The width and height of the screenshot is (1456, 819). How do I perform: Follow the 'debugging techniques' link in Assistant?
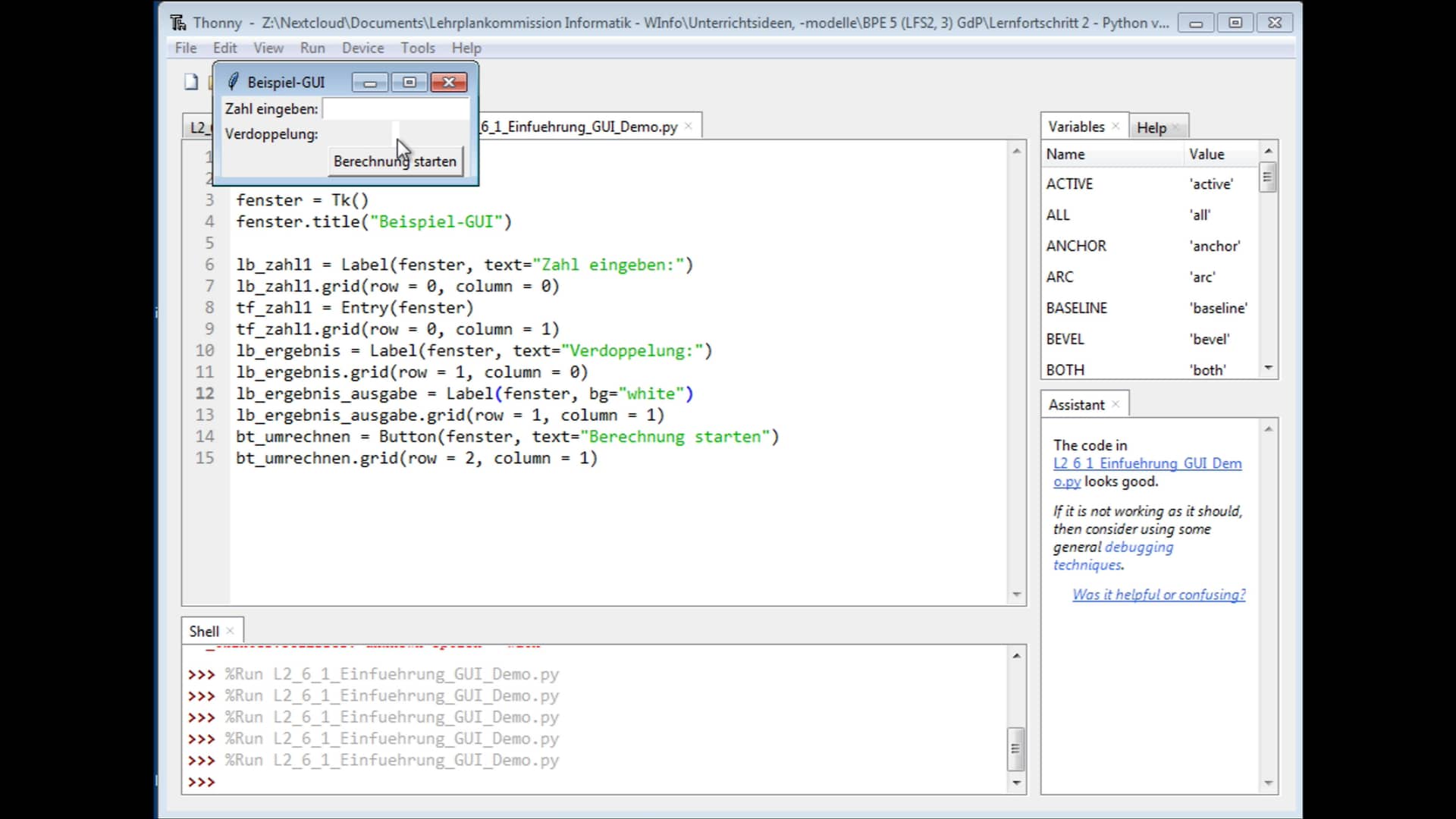[1141, 547]
